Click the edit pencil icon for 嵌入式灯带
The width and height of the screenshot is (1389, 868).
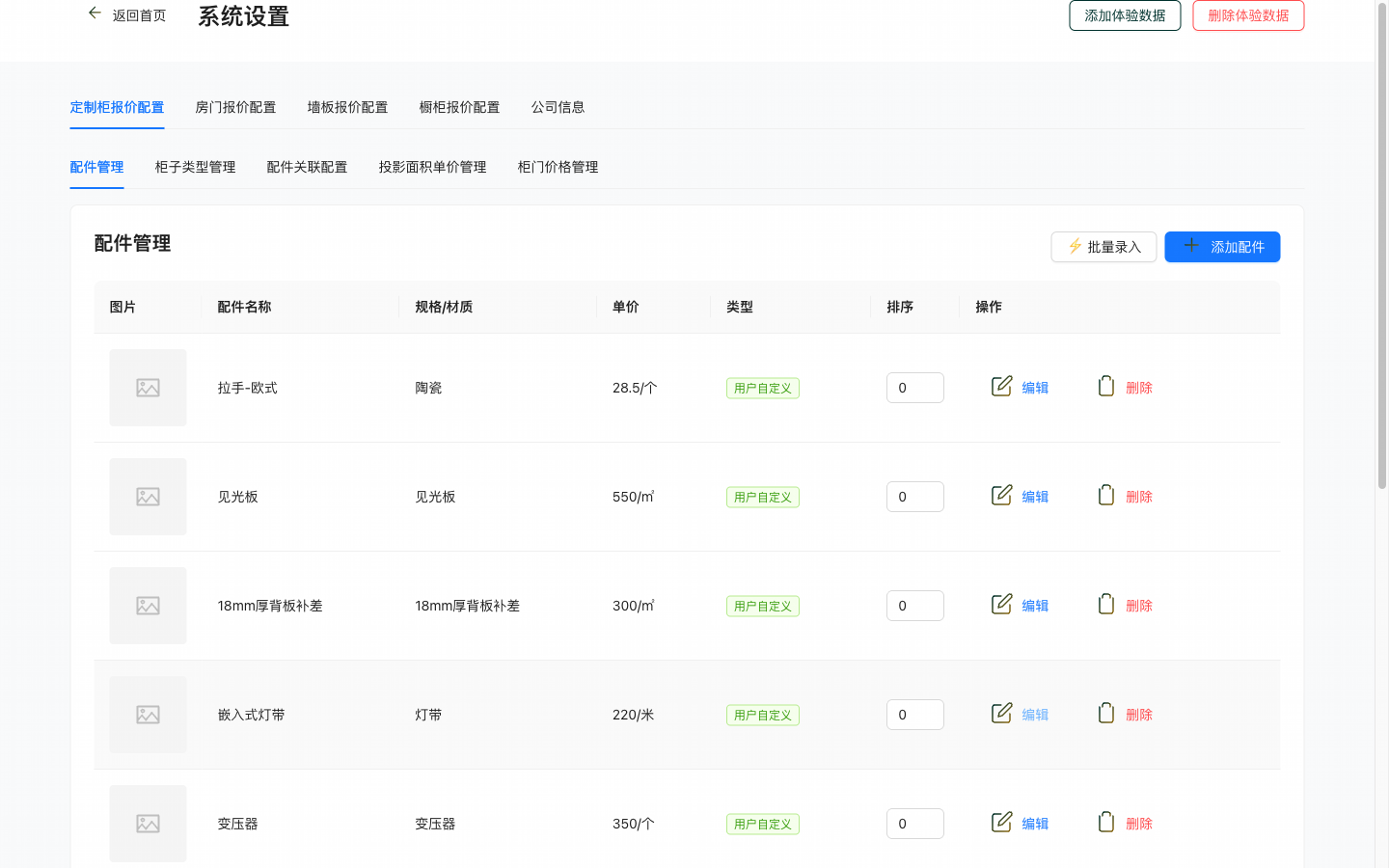(1002, 713)
